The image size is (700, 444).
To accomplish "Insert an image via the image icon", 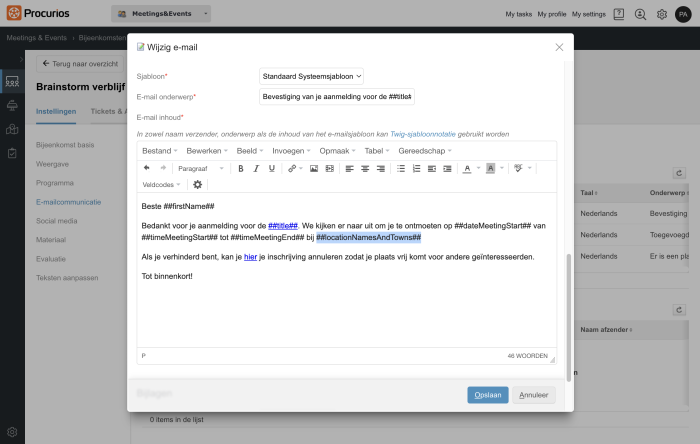I will [314, 168].
